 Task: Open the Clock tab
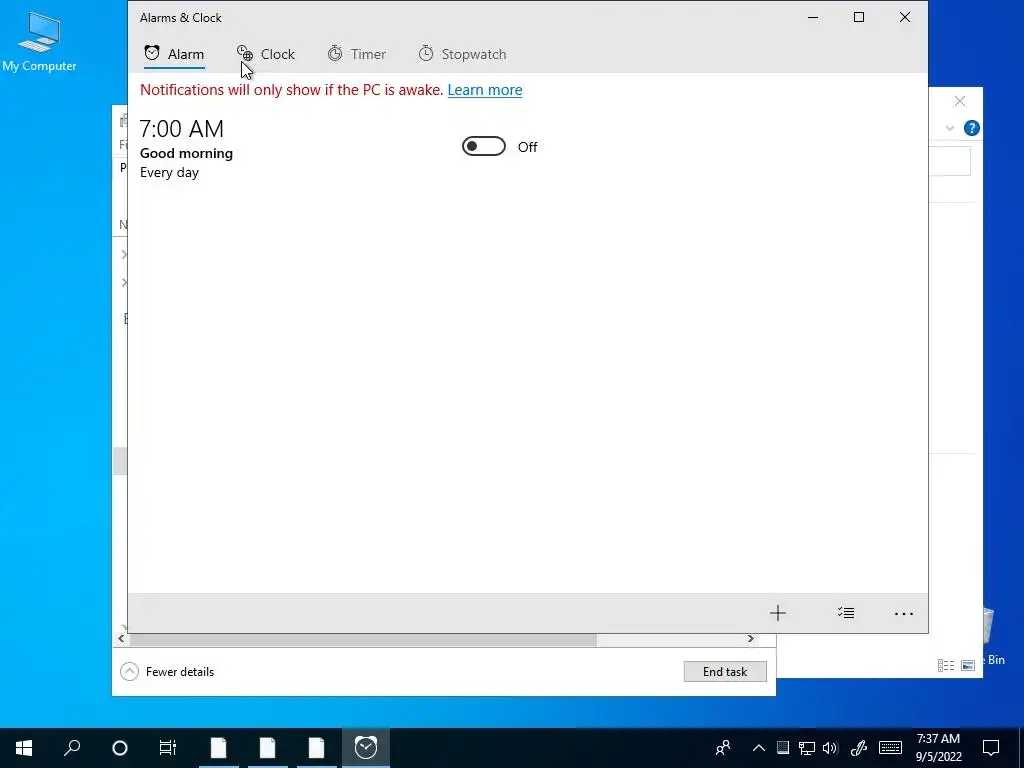(266, 54)
